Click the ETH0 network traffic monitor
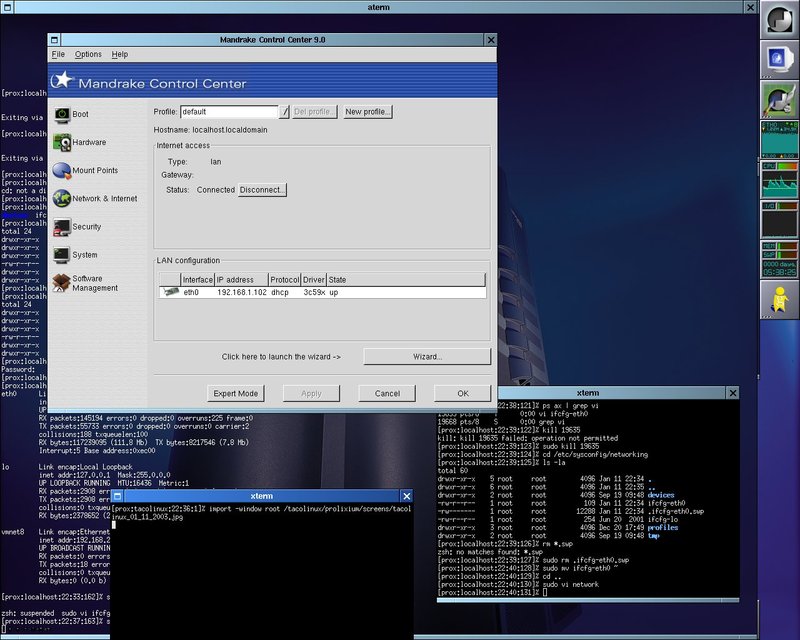The image size is (800, 640). click(x=779, y=140)
